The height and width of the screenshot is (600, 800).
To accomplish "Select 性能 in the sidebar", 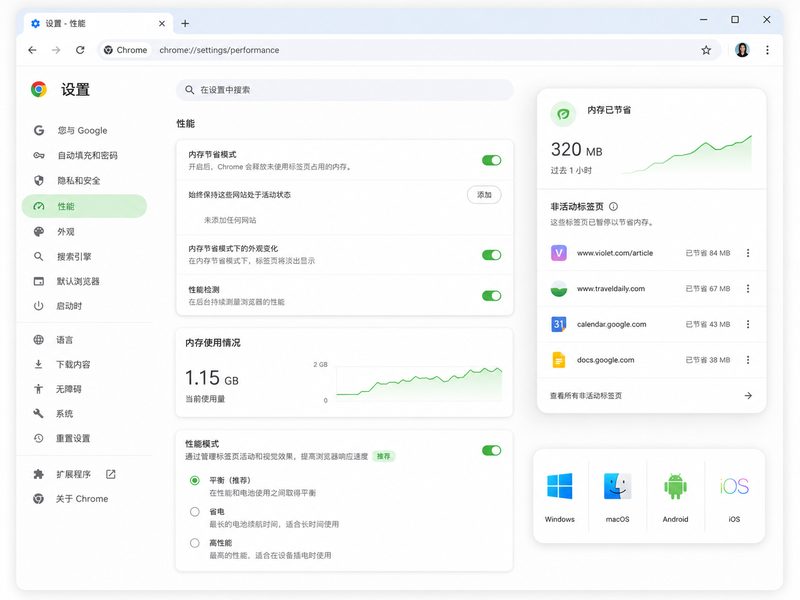I will pyautogui.click(x=85, y=206).
